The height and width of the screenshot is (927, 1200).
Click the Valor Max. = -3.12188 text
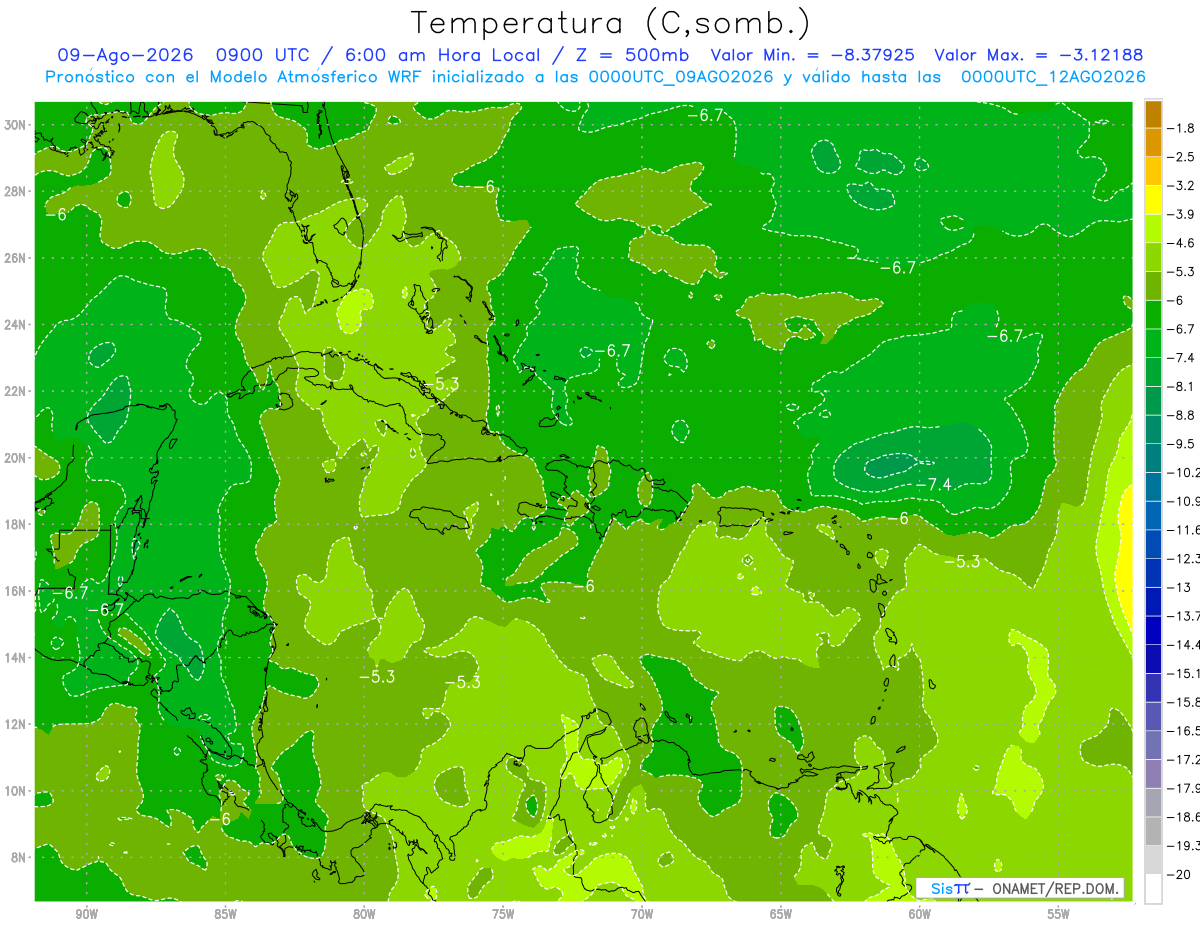coord(1038,56)
